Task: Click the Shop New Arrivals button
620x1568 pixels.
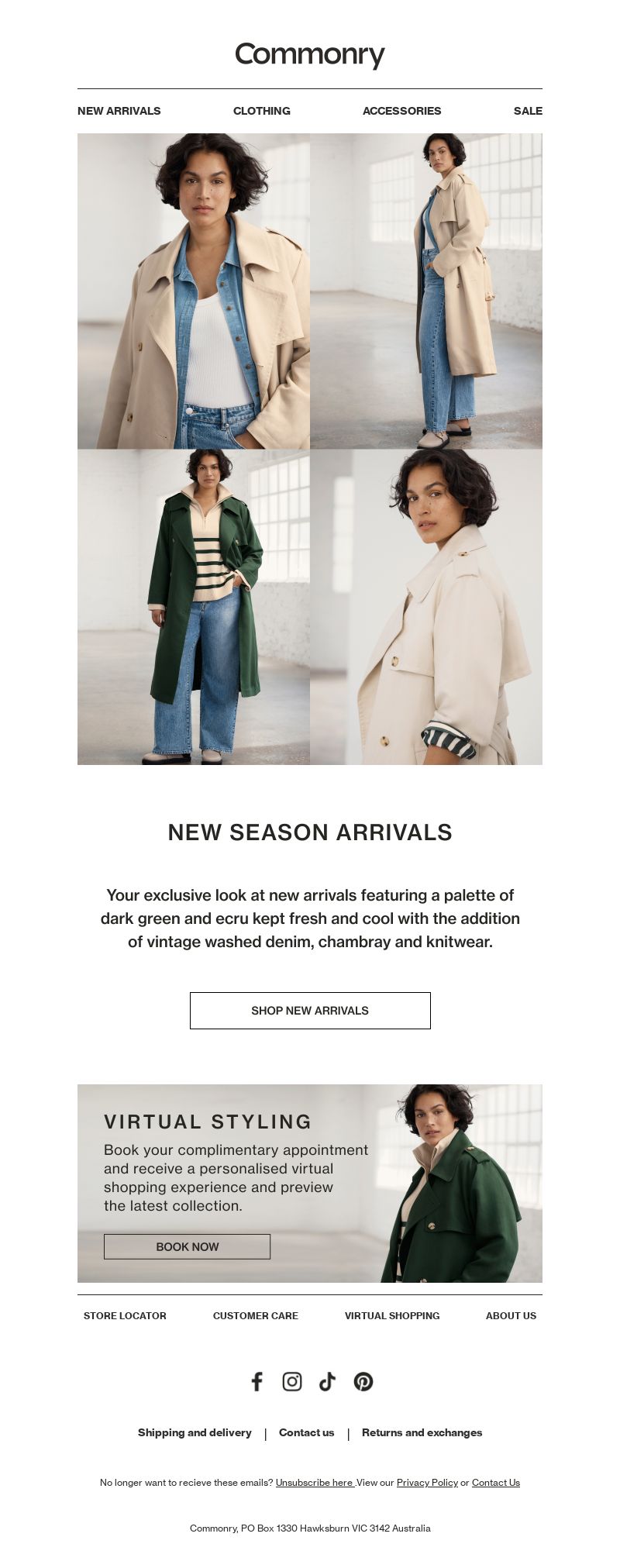Action: pyautogui.click(x=310, y=1011)
